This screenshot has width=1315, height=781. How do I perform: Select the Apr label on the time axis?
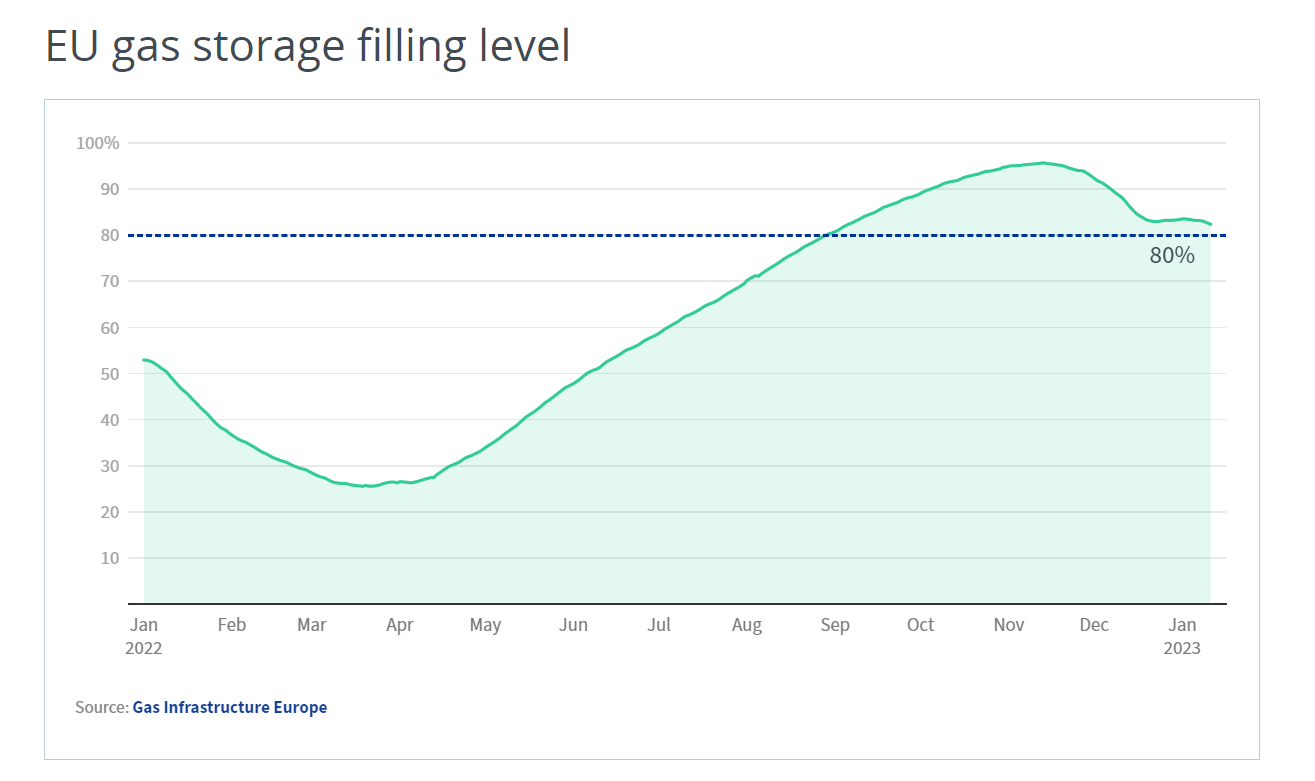pyautogui.click(x=400, y=625)
